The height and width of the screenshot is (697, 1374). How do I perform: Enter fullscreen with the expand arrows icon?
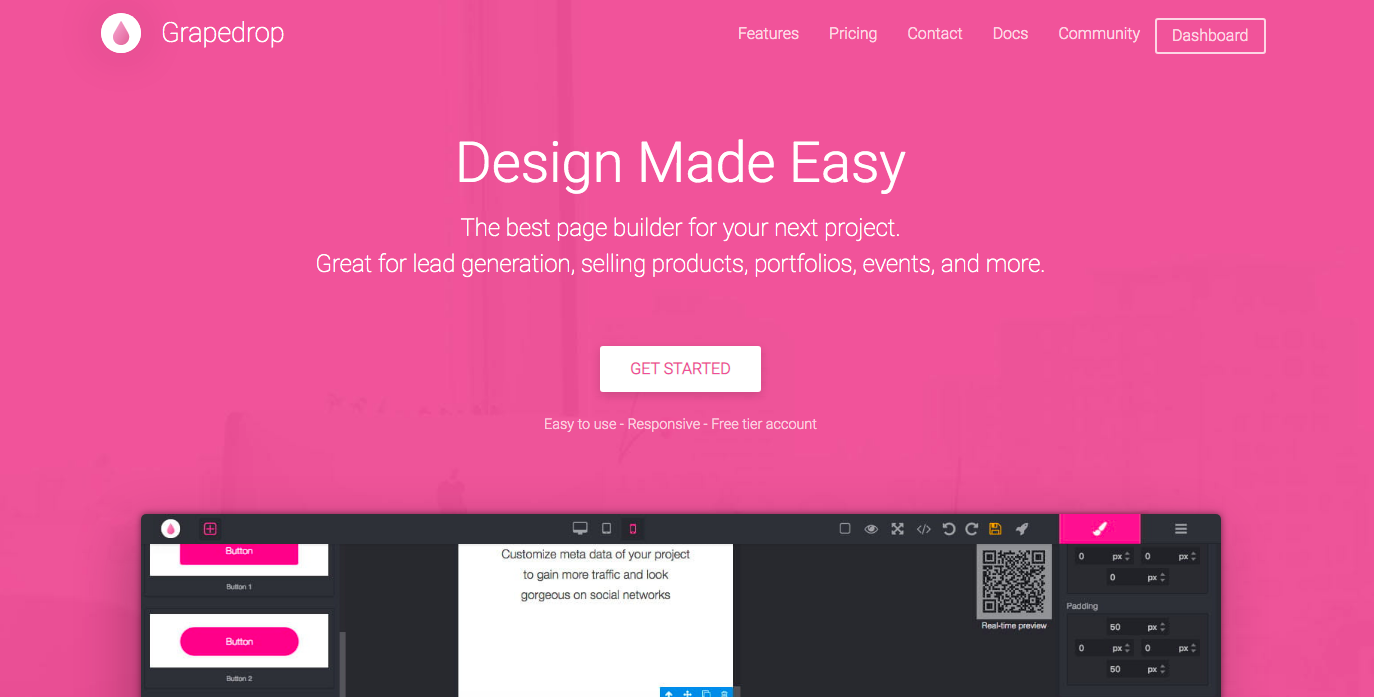click(x=897, y=529)
